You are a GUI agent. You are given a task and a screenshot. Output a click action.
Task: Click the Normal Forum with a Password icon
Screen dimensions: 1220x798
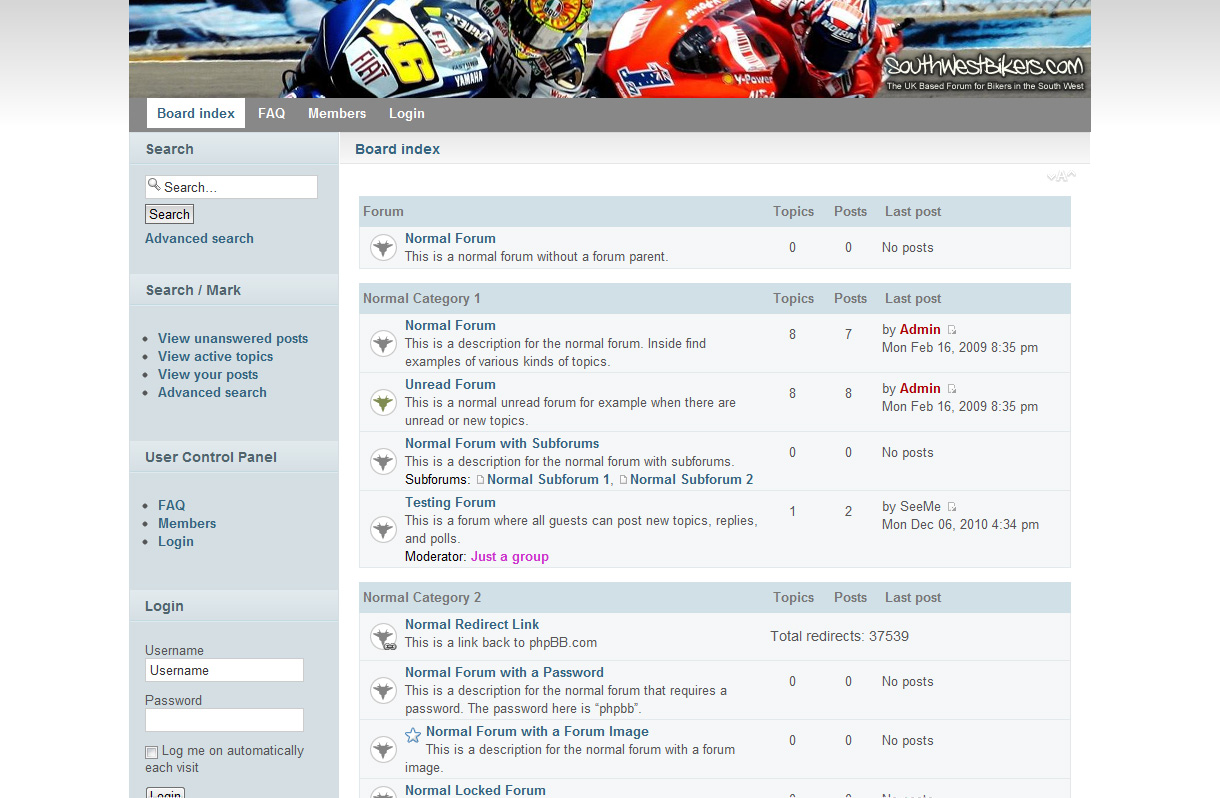point(383,690)
